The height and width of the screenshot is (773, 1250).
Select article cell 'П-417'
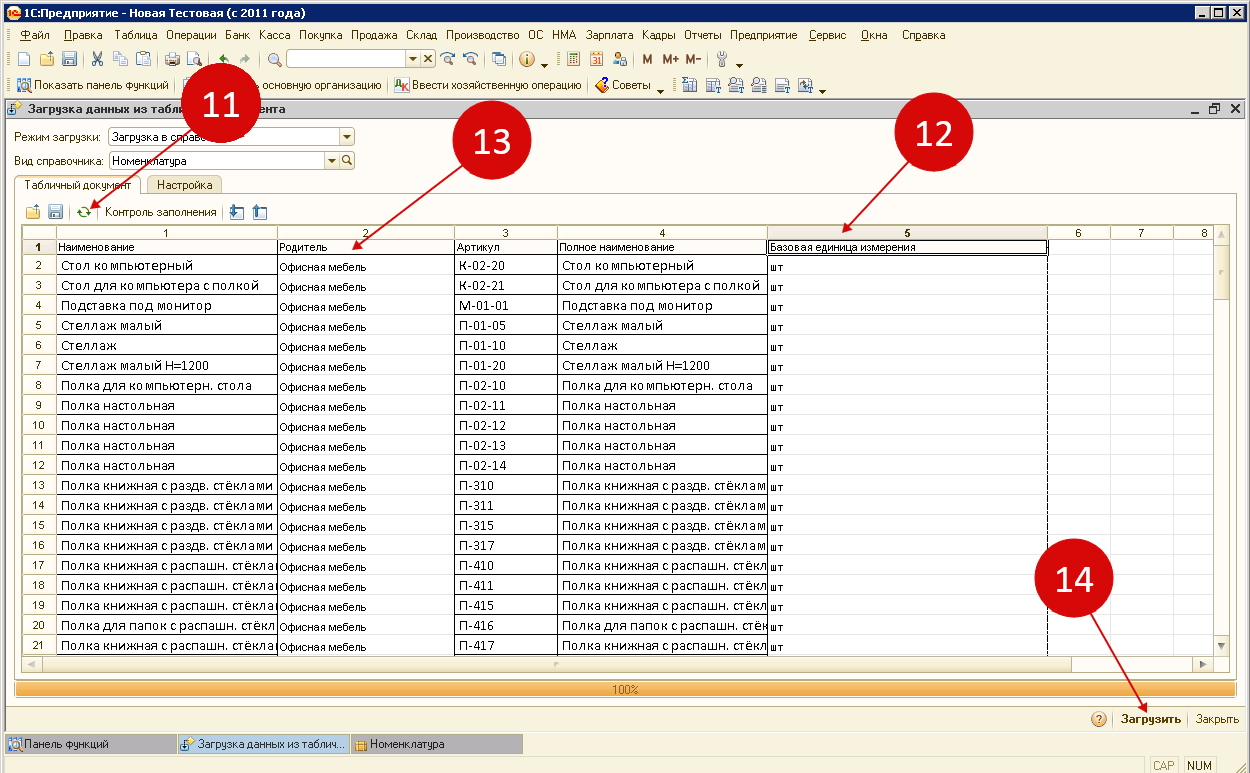point(506,646)
